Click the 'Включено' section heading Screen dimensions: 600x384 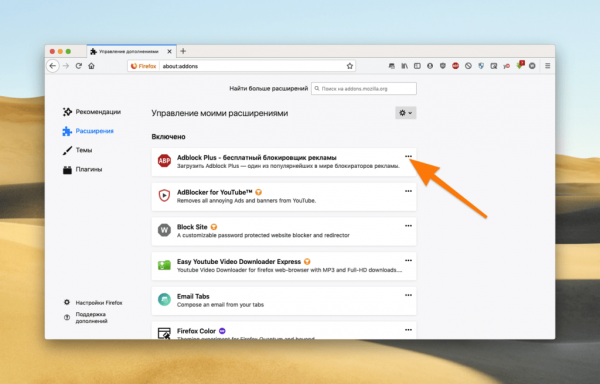pos(168,137)
